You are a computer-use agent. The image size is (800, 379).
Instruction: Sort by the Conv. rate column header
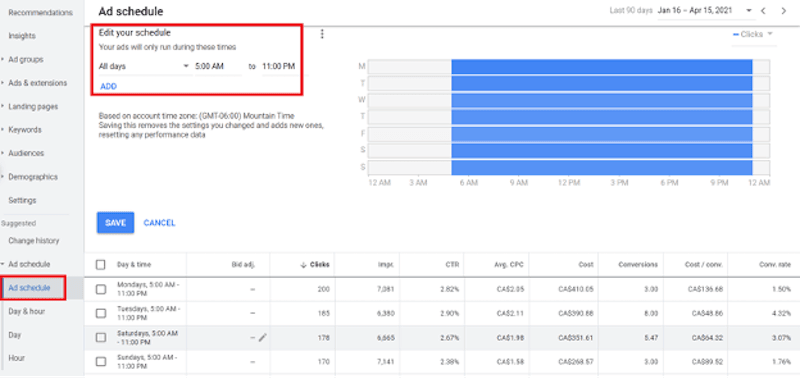tap(775, 265)
